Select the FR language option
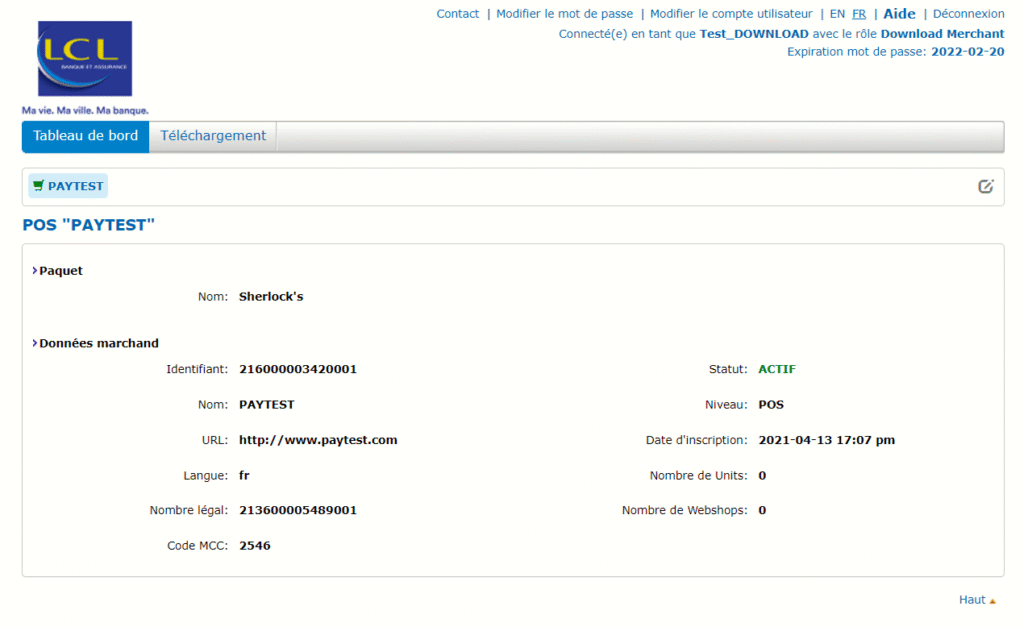Screen dimensions: 1024x627 [x=859, y=13]
